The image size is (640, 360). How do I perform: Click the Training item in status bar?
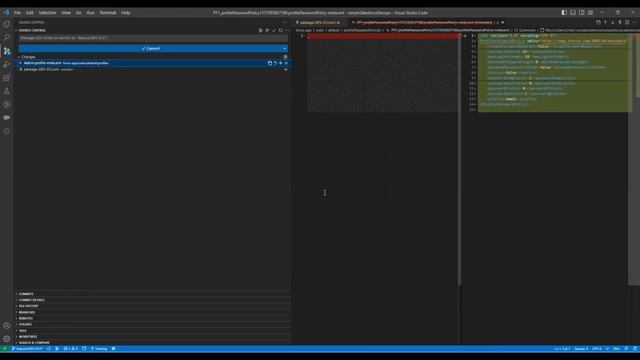pos(99,349)
